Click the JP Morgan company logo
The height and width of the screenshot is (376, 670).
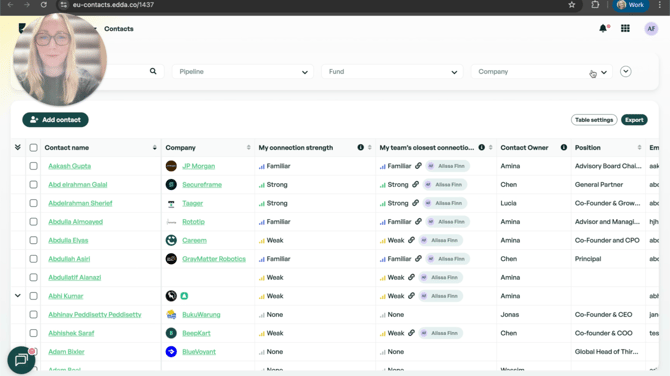[x=171, y=166]
